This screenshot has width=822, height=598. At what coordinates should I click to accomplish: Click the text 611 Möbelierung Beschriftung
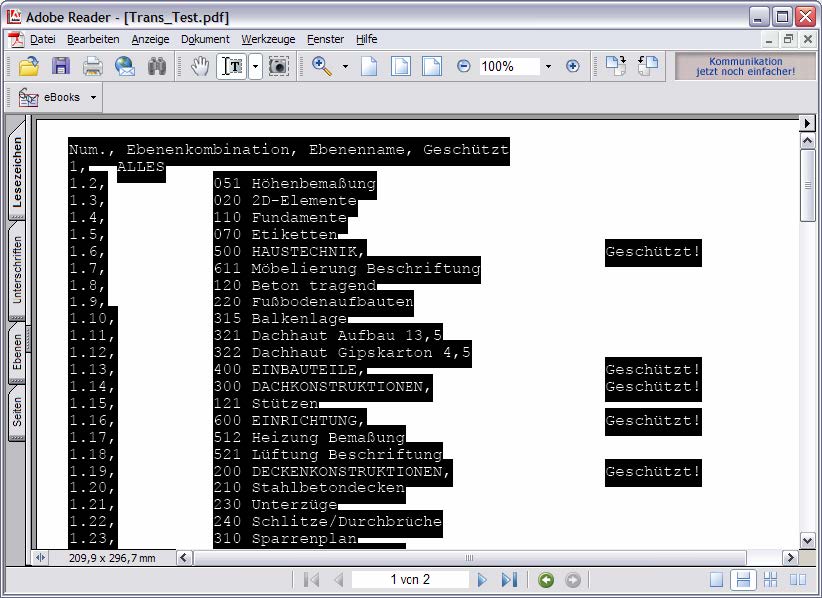point(347,268)
